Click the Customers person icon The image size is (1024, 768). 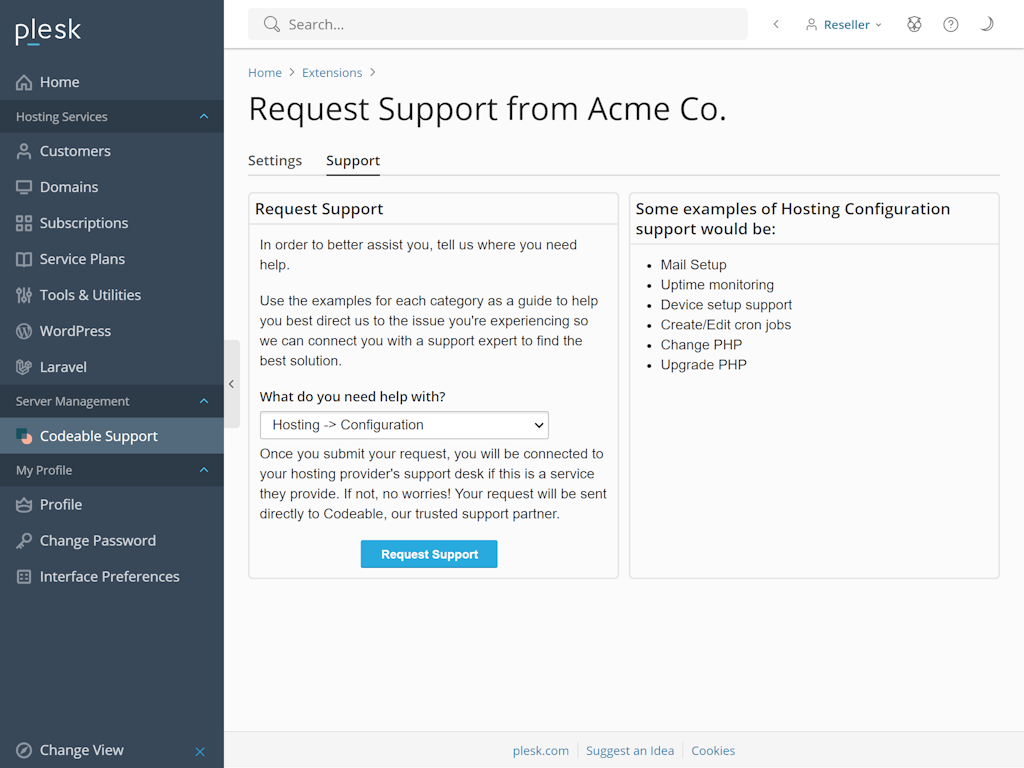(x=24, y=152)
